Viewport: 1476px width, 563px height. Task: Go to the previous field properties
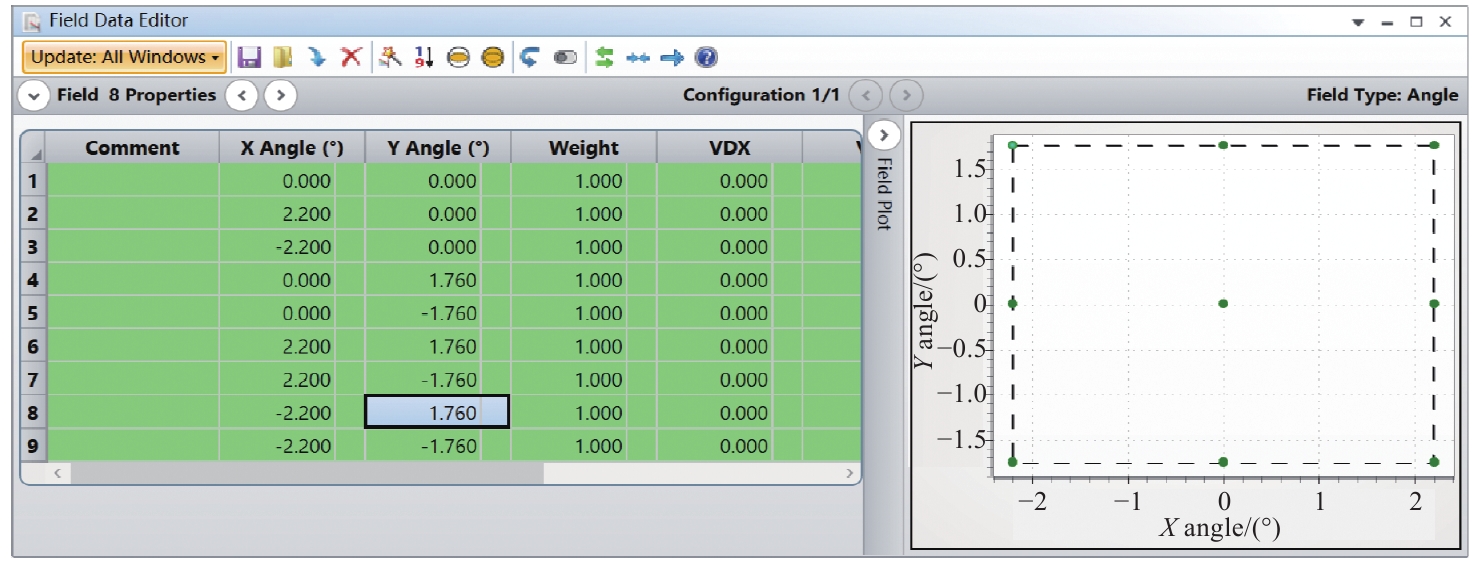coord(242,96)
